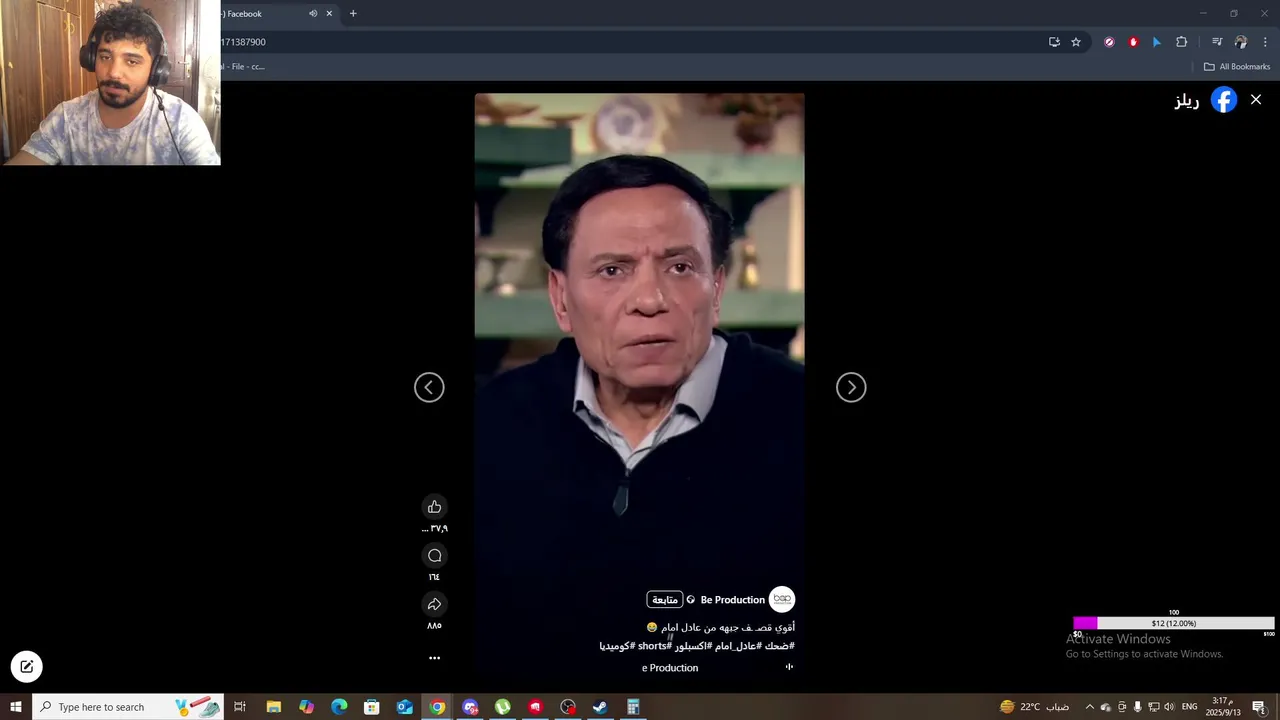Click the install app icon in address bar
Viewport: 1280px width, 720px height.
1054,42
